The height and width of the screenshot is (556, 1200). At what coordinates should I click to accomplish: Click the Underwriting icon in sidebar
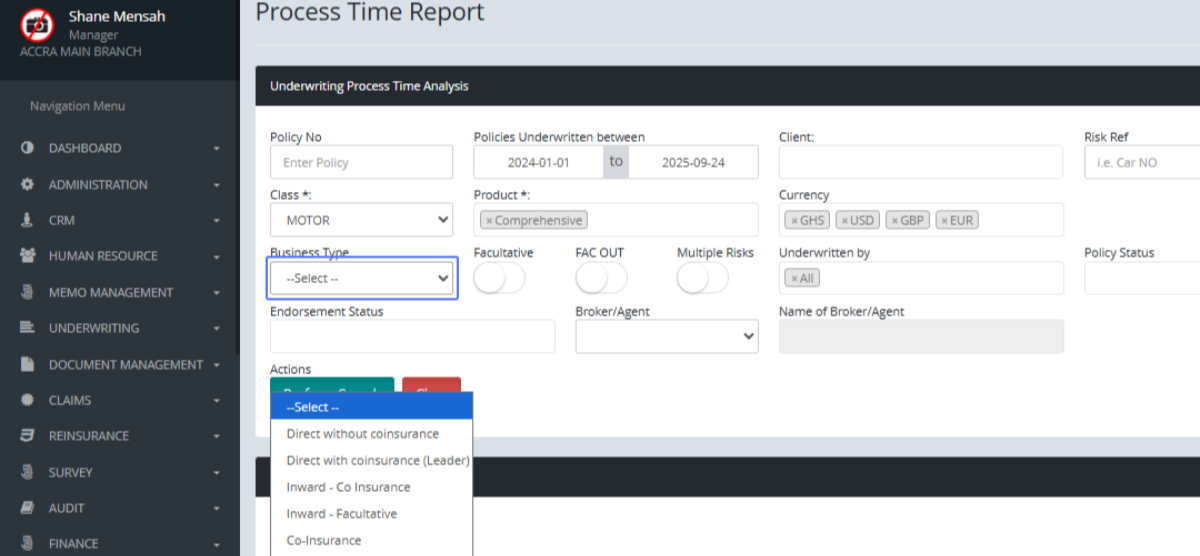point(27,328)
